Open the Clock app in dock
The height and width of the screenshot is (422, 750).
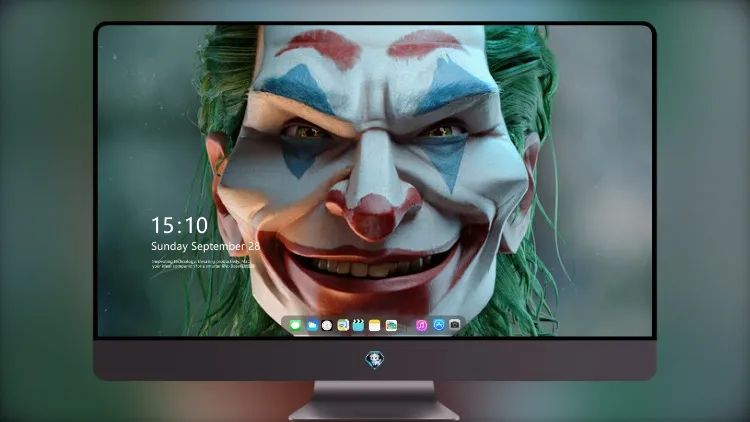coord(327,325)
